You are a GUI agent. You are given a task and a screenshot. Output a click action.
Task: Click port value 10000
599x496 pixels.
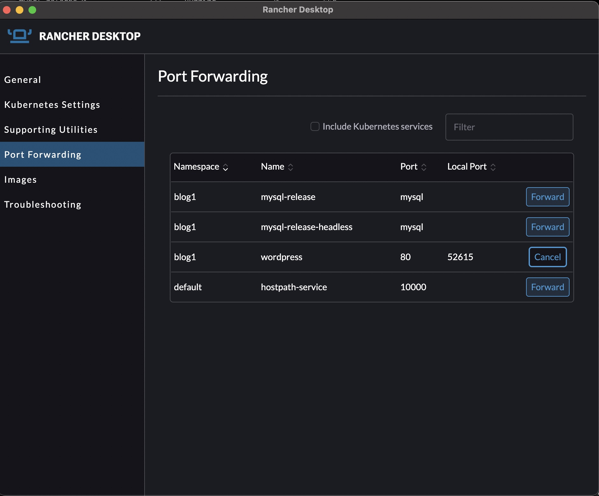413,287
